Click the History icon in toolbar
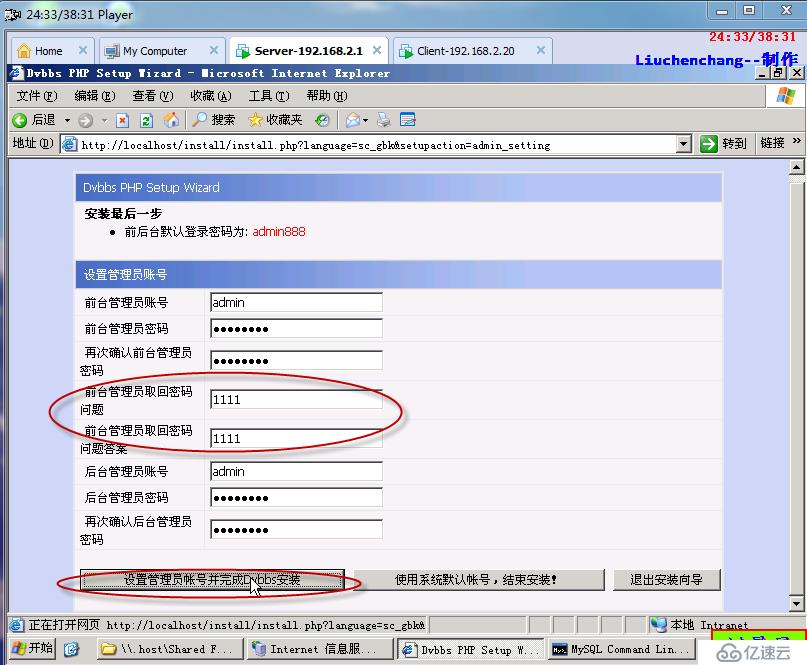Image resolution: width=807 pixels, height=665 pixels. [x=322, y=120]
